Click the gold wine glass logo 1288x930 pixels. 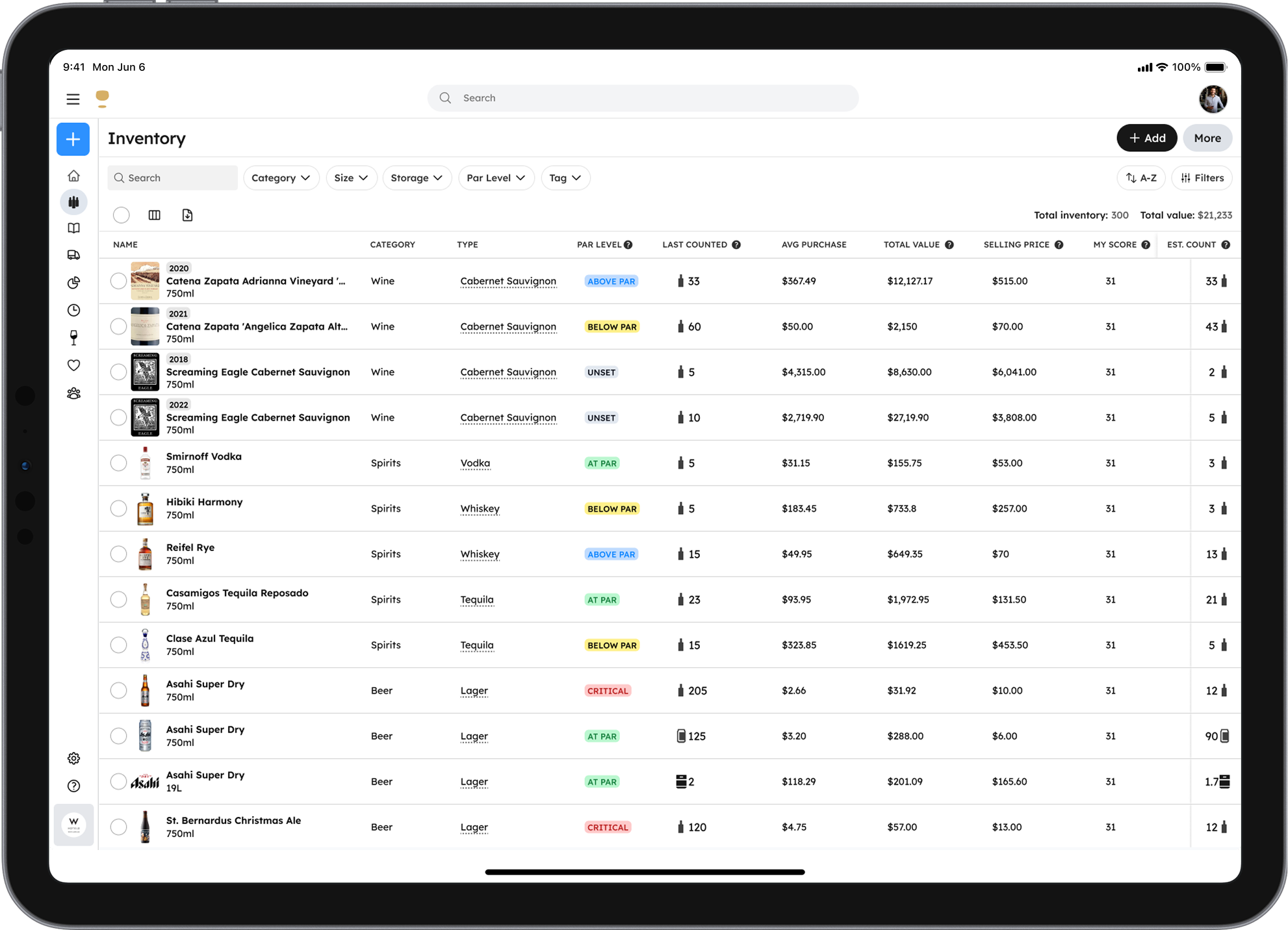pyautogui.click(x=102, y=99)
